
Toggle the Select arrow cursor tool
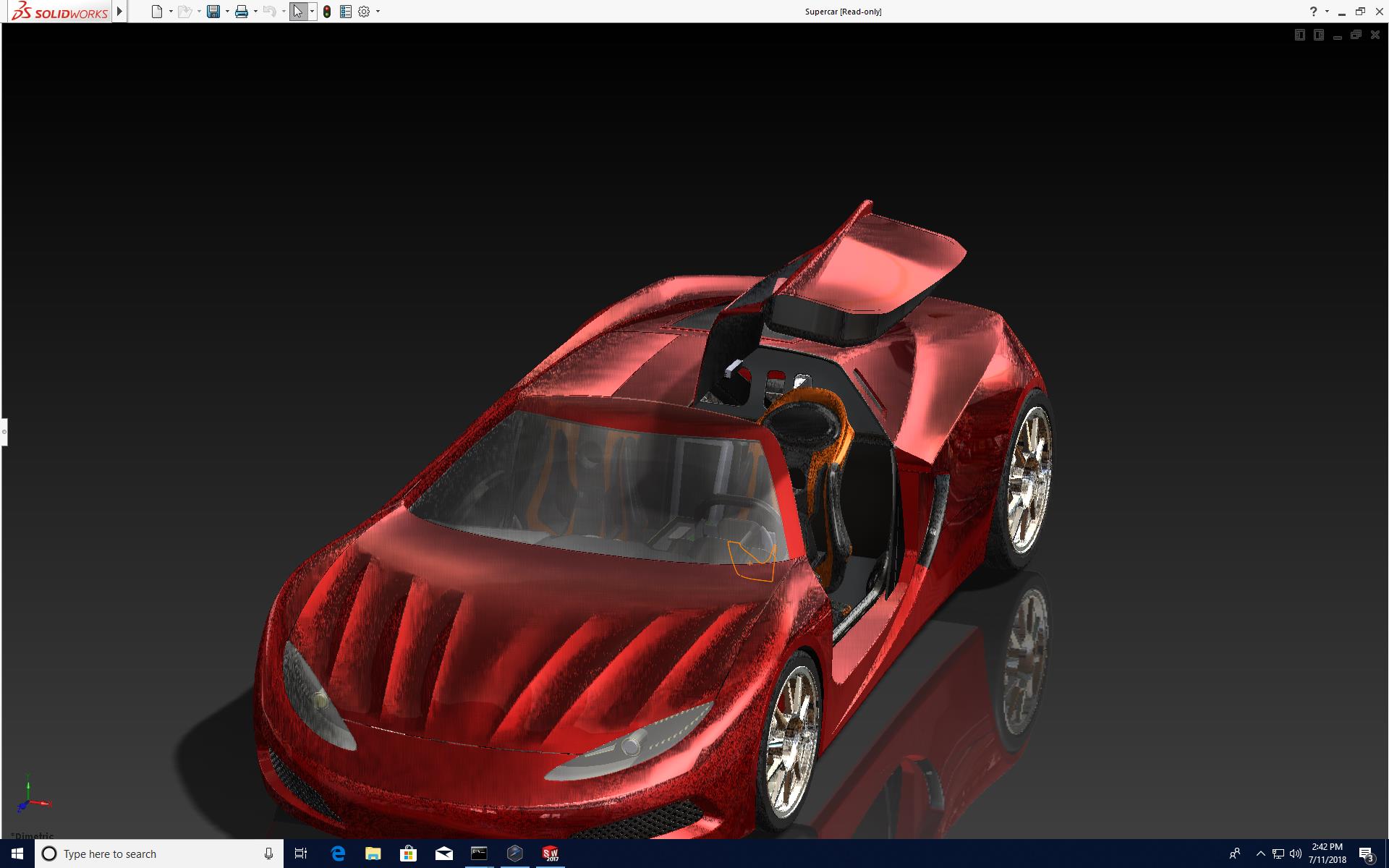[298, 12]
